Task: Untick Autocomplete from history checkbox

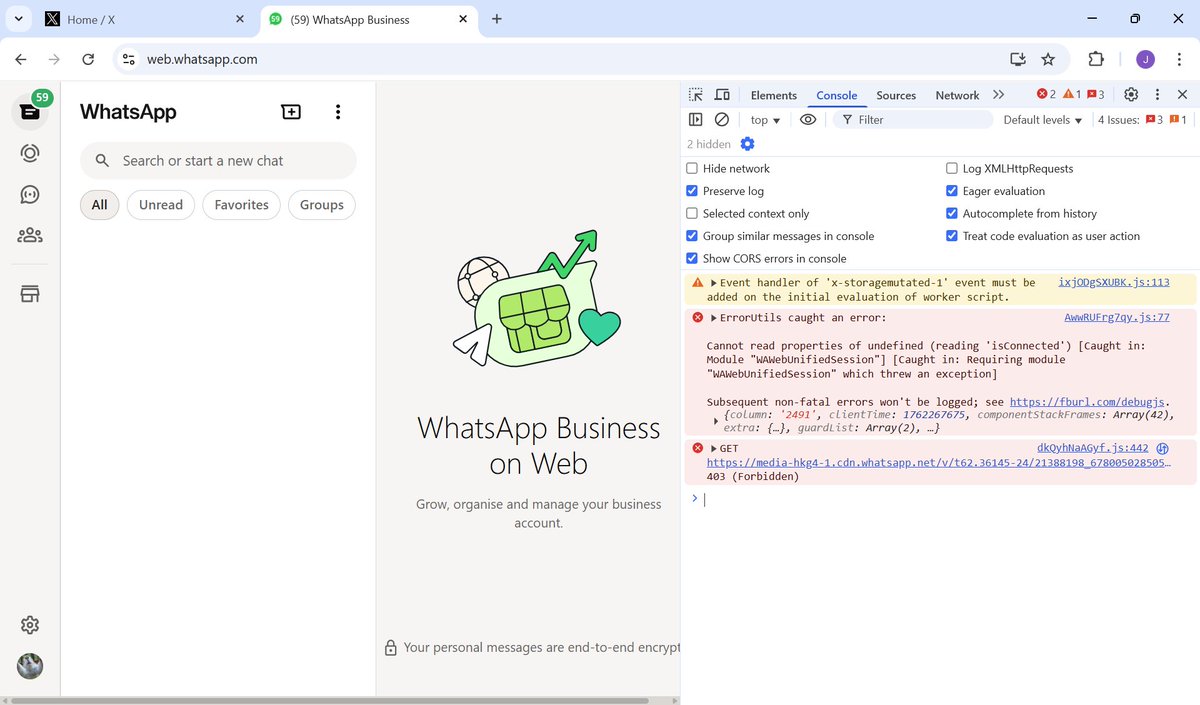Action: tap(952, 214)
